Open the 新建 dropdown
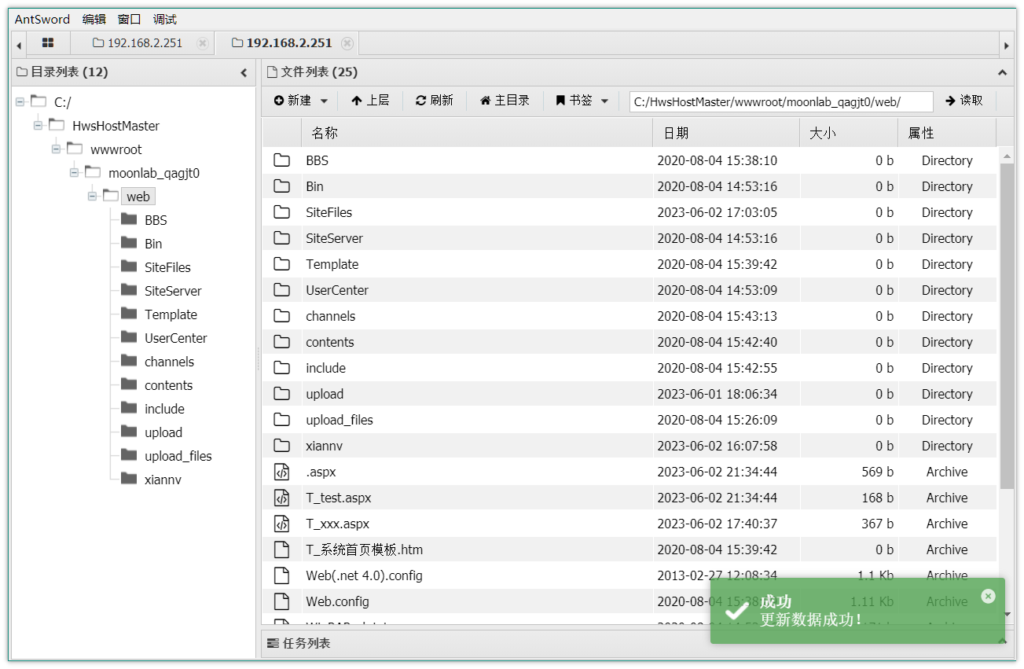This screenshot has width=1024, height=669. pos(300,101)
